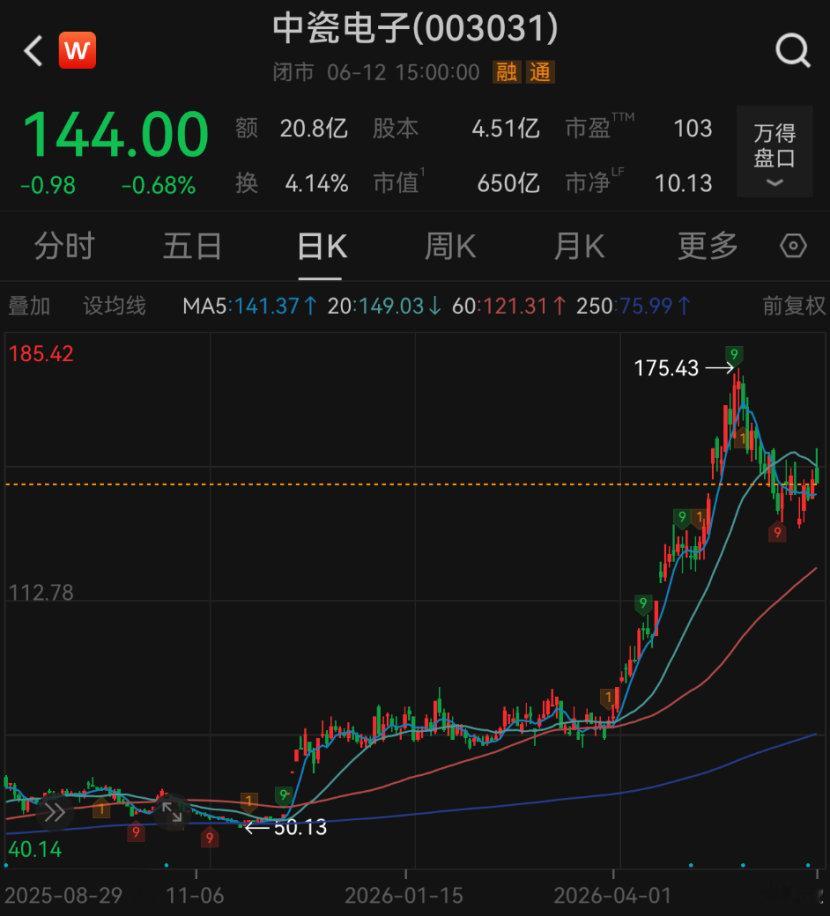Tap the 175.43 high price label

(x=666, y=368)
